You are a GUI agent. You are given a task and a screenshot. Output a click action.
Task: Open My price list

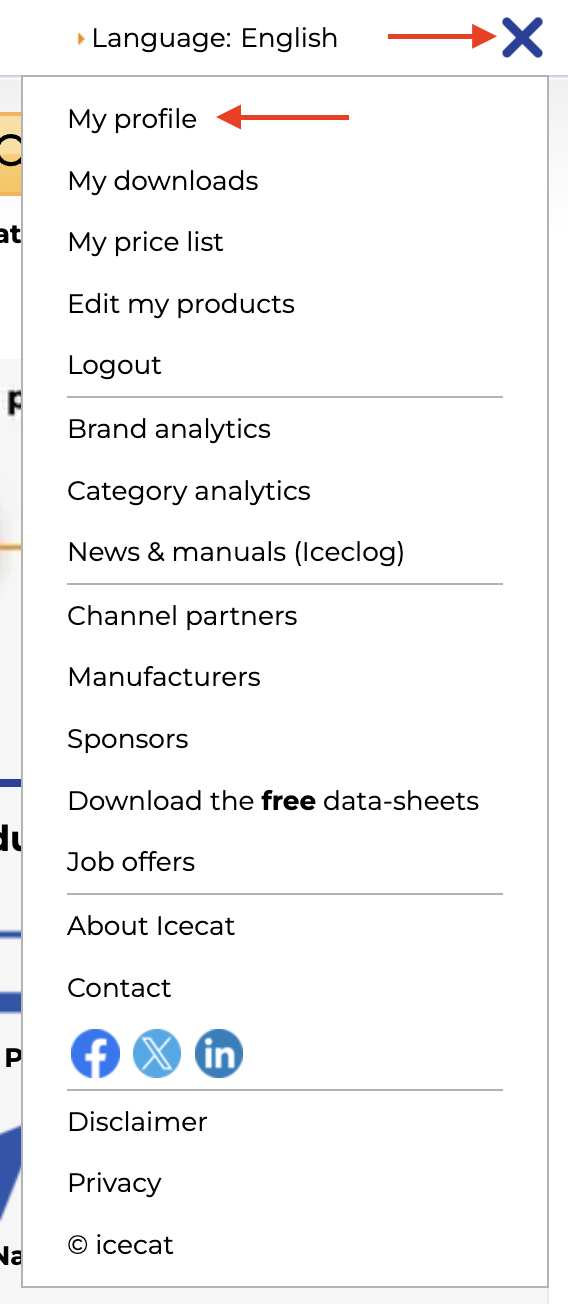(x=146, y=242)
